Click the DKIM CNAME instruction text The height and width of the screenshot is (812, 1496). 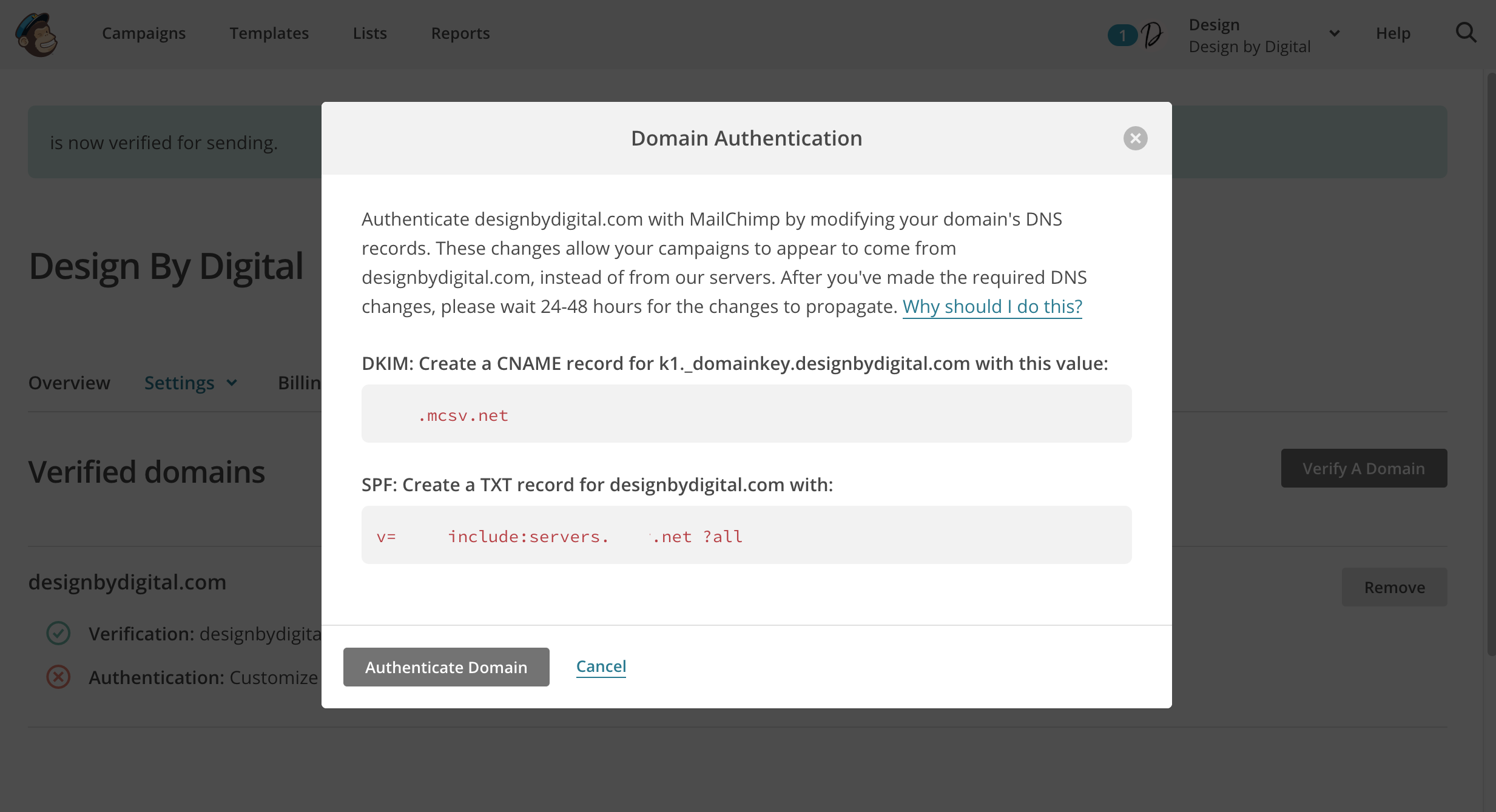[735, 363]
